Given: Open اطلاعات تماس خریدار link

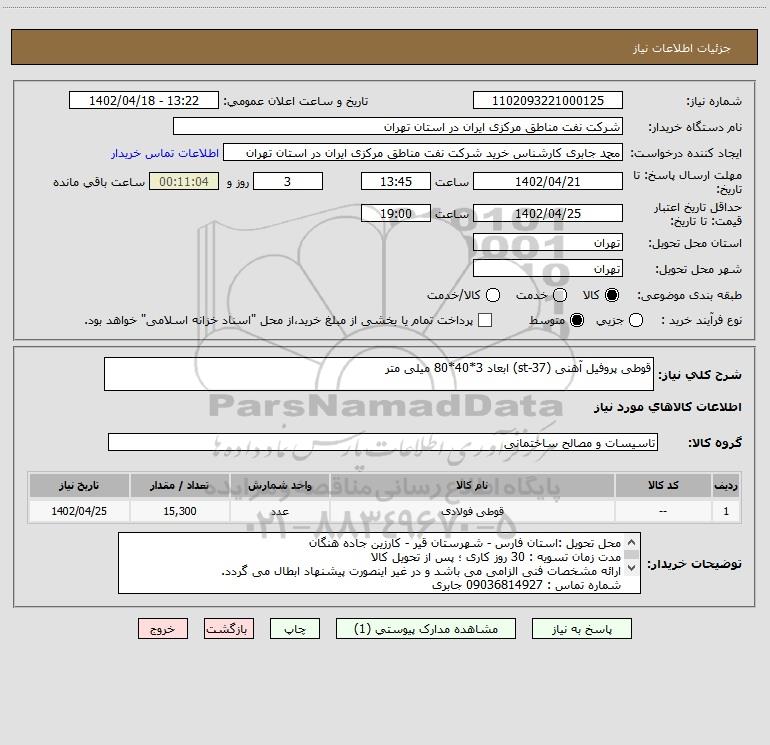Looking at the screenshot, I should [165, 153].
